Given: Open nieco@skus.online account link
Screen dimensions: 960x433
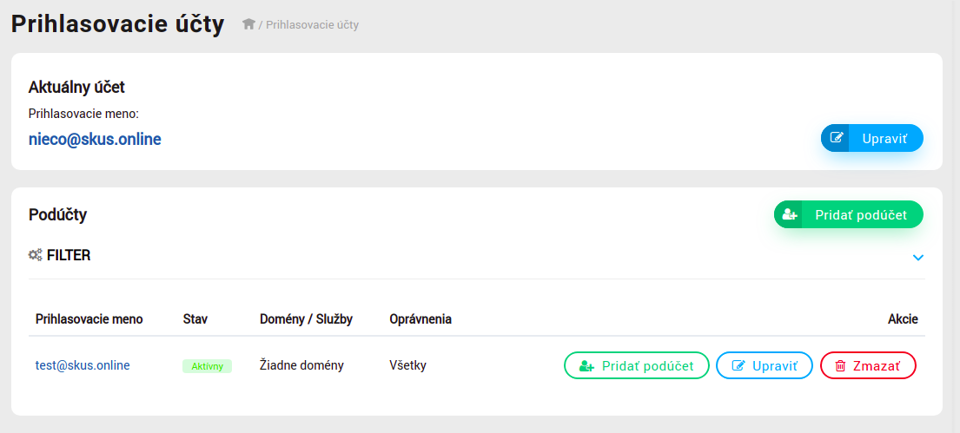Looking at the screenshot, I should 95,140.
